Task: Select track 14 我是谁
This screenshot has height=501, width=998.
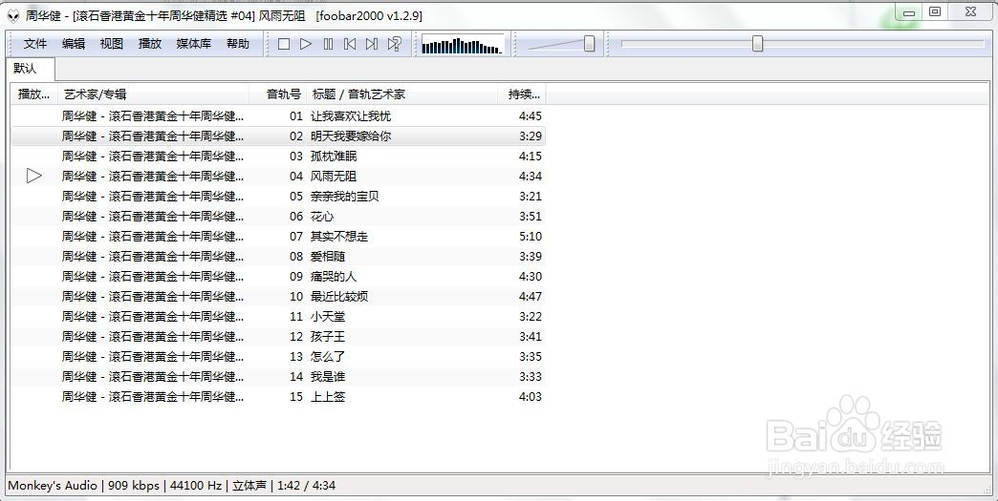Action: click(279, 377)
